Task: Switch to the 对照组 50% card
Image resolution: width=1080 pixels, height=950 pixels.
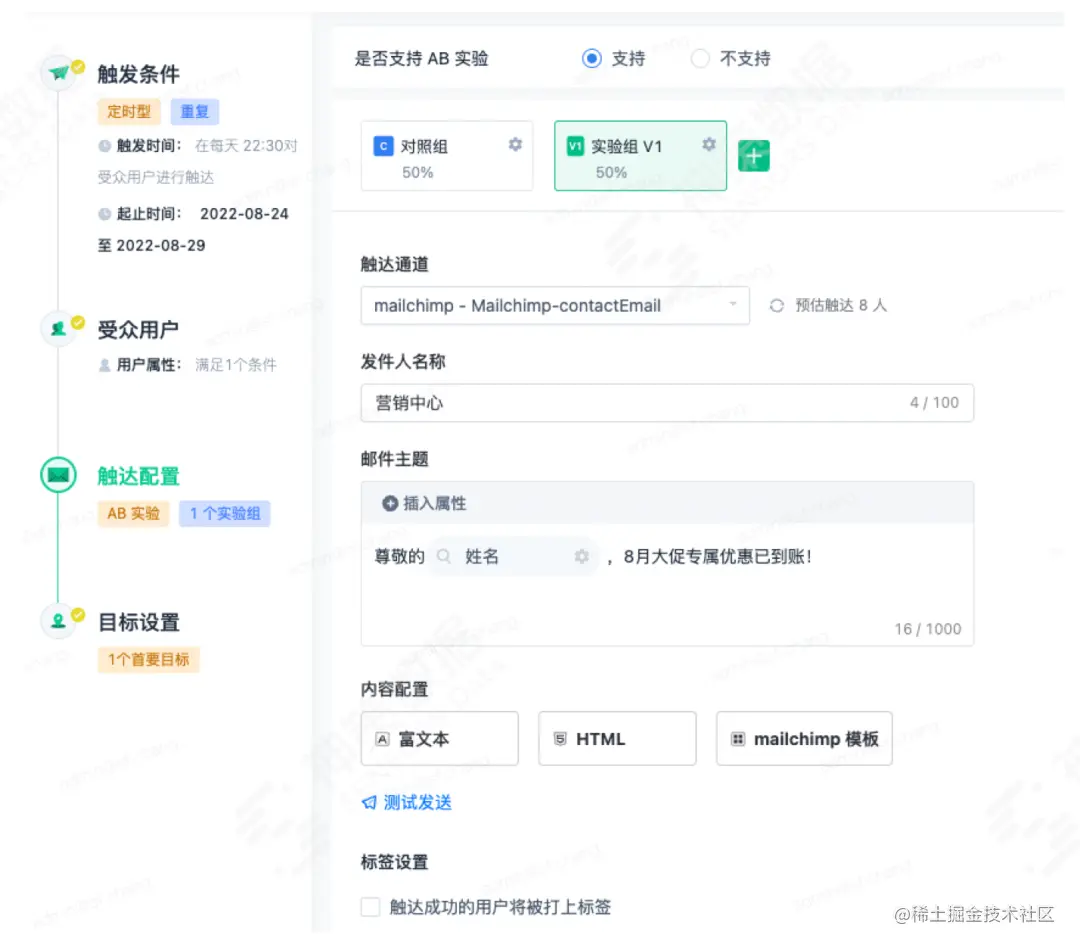Action: coord(446,156)
